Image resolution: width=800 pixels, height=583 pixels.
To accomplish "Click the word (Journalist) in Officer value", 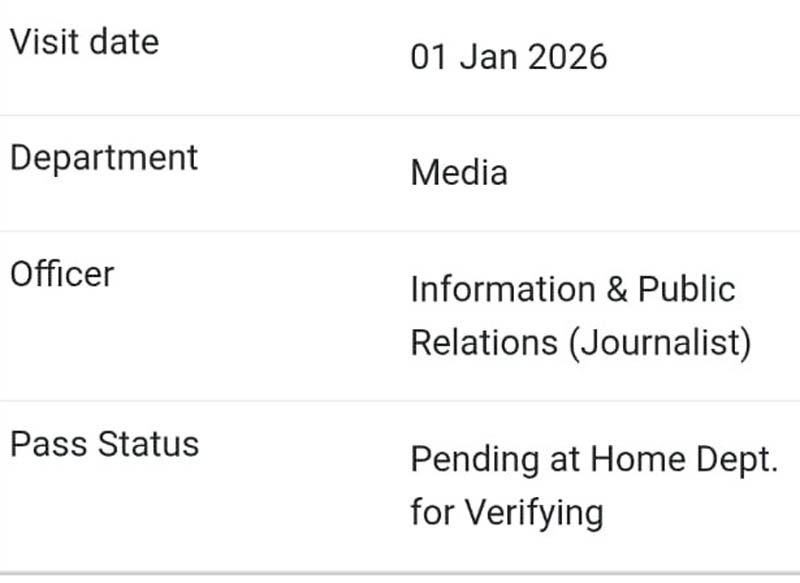I will (x=660, y=342).
